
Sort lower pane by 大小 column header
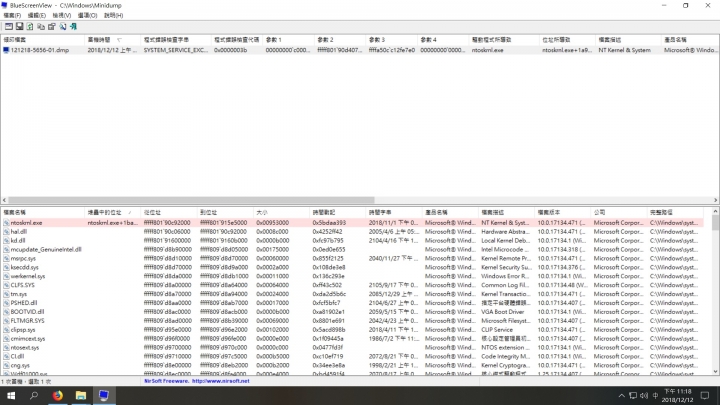click(x=281, y=213)
